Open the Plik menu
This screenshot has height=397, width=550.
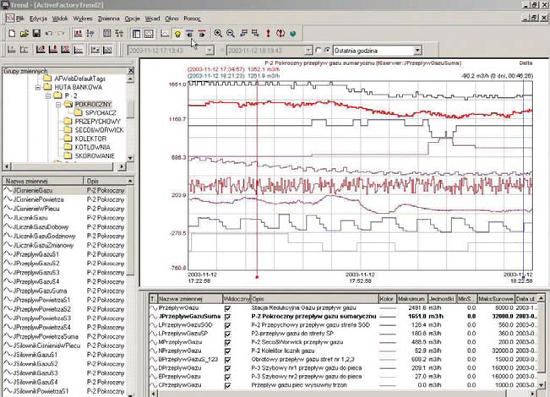pyautogui.click(x=20, y=19)
